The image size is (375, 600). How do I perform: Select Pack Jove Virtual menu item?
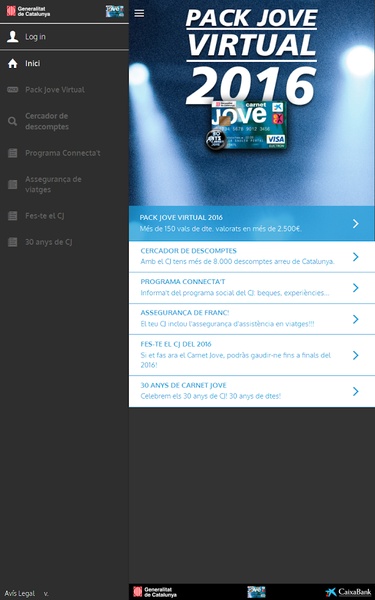(x=64, y=90)
